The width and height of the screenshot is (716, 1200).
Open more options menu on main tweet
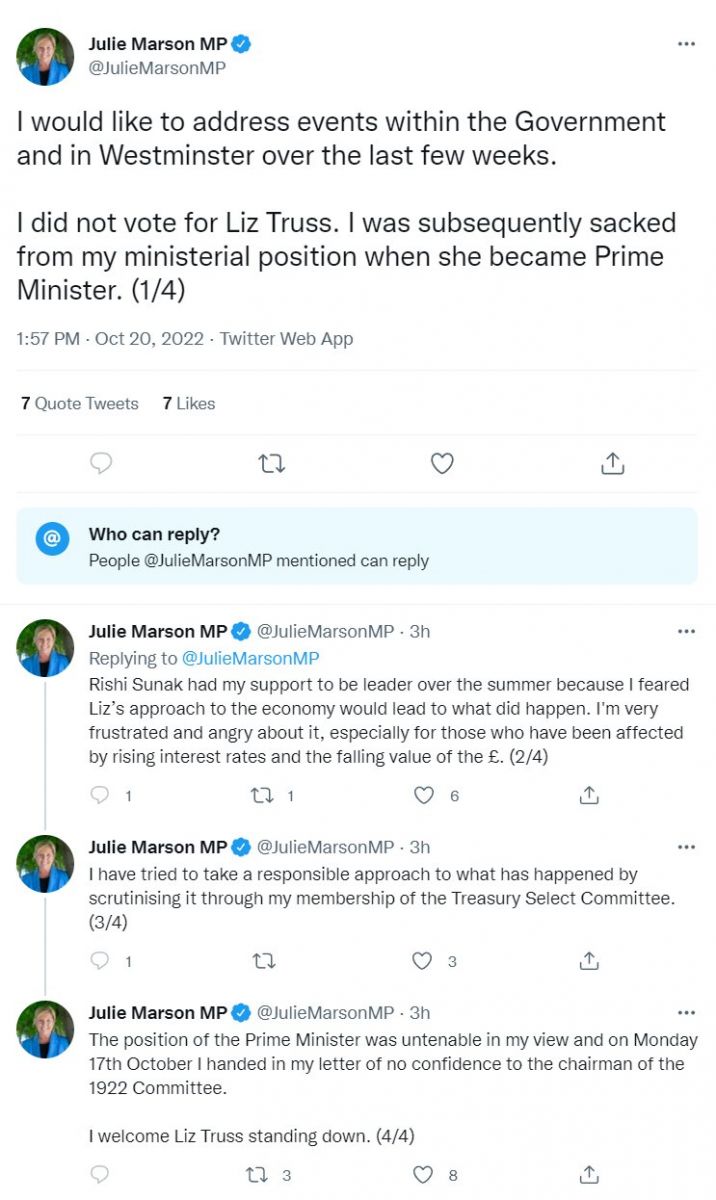click(685, 45)
